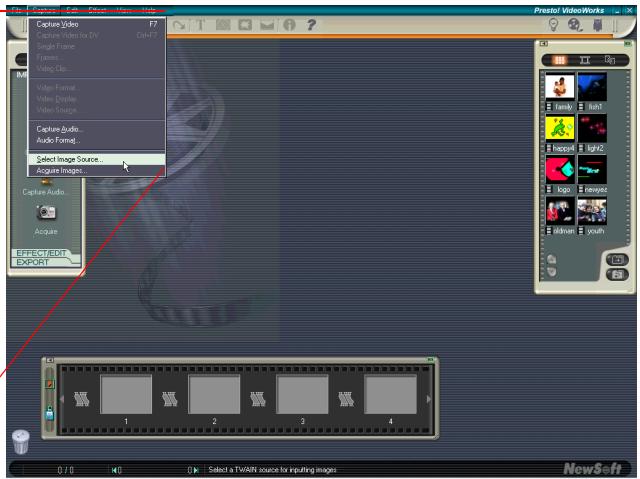640x479 pixels.
Task: Click the third library view mode icon
Action: pos(610,60)
